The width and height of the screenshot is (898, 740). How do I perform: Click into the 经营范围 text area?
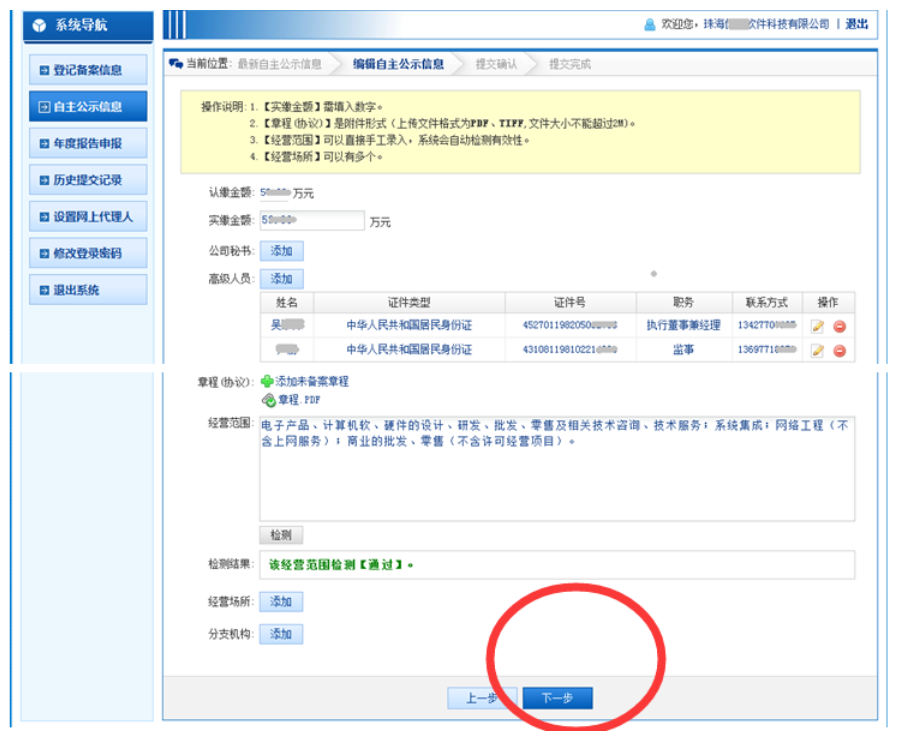tap(557, 469)
